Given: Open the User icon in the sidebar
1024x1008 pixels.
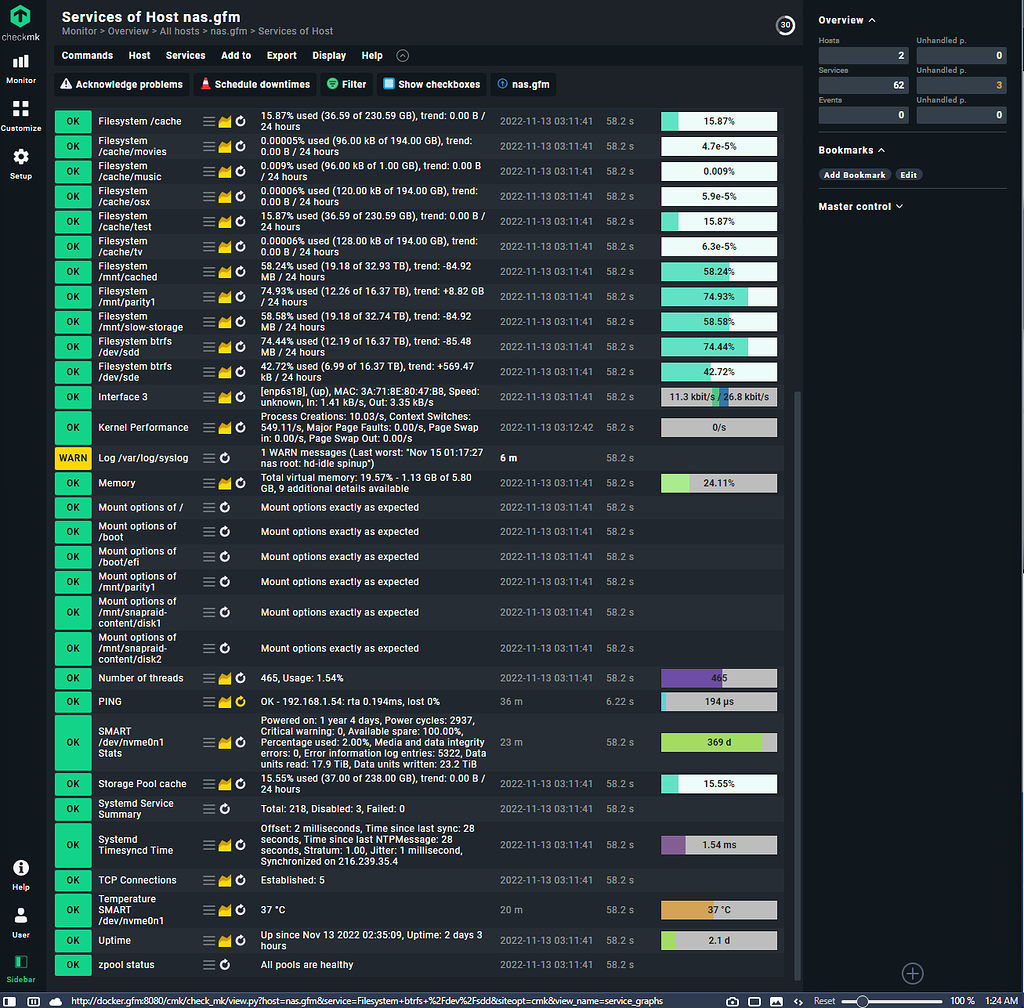Looking at the screenshot, I should coord(20,913).
